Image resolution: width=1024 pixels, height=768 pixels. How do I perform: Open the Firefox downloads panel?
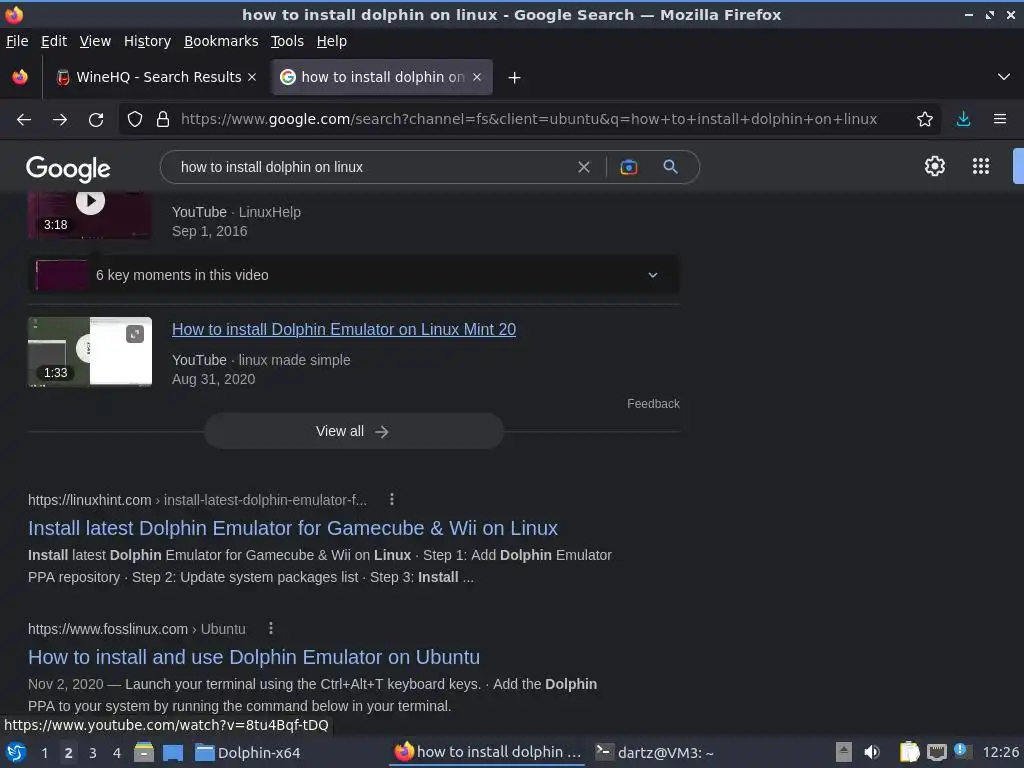pos(963,120)
